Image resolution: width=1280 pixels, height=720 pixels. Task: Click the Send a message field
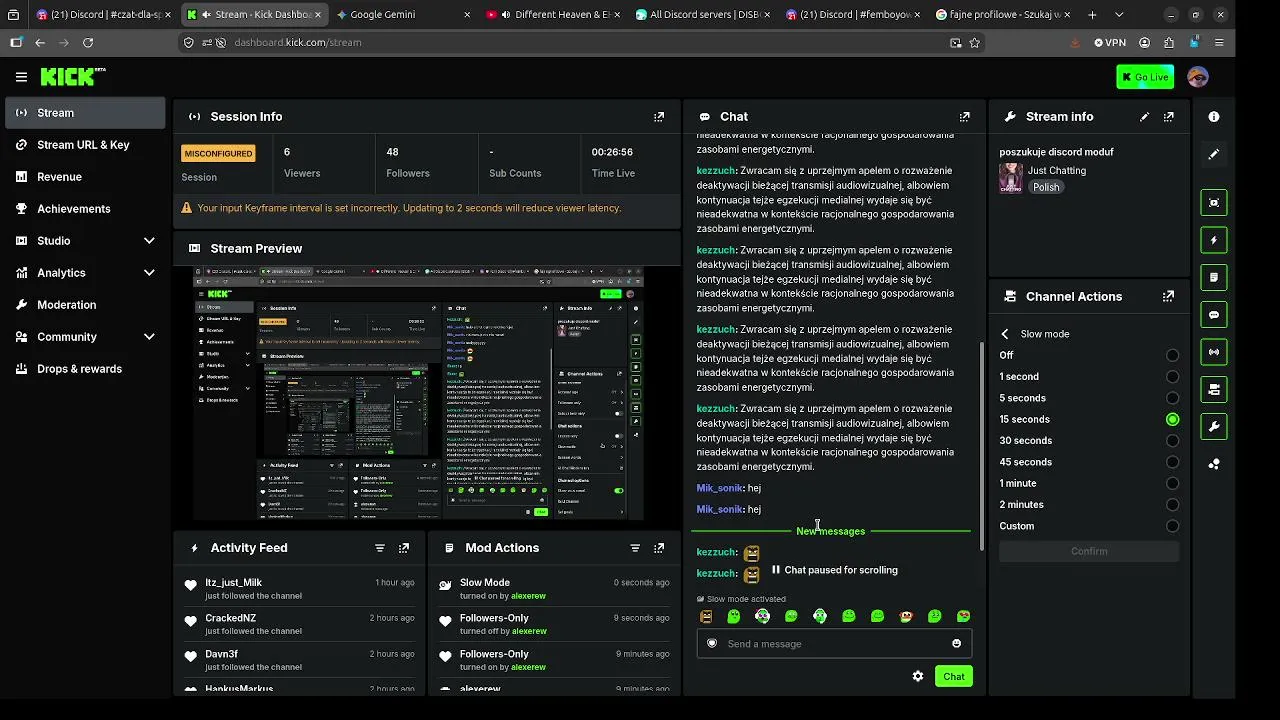click(x=834, y=644)
